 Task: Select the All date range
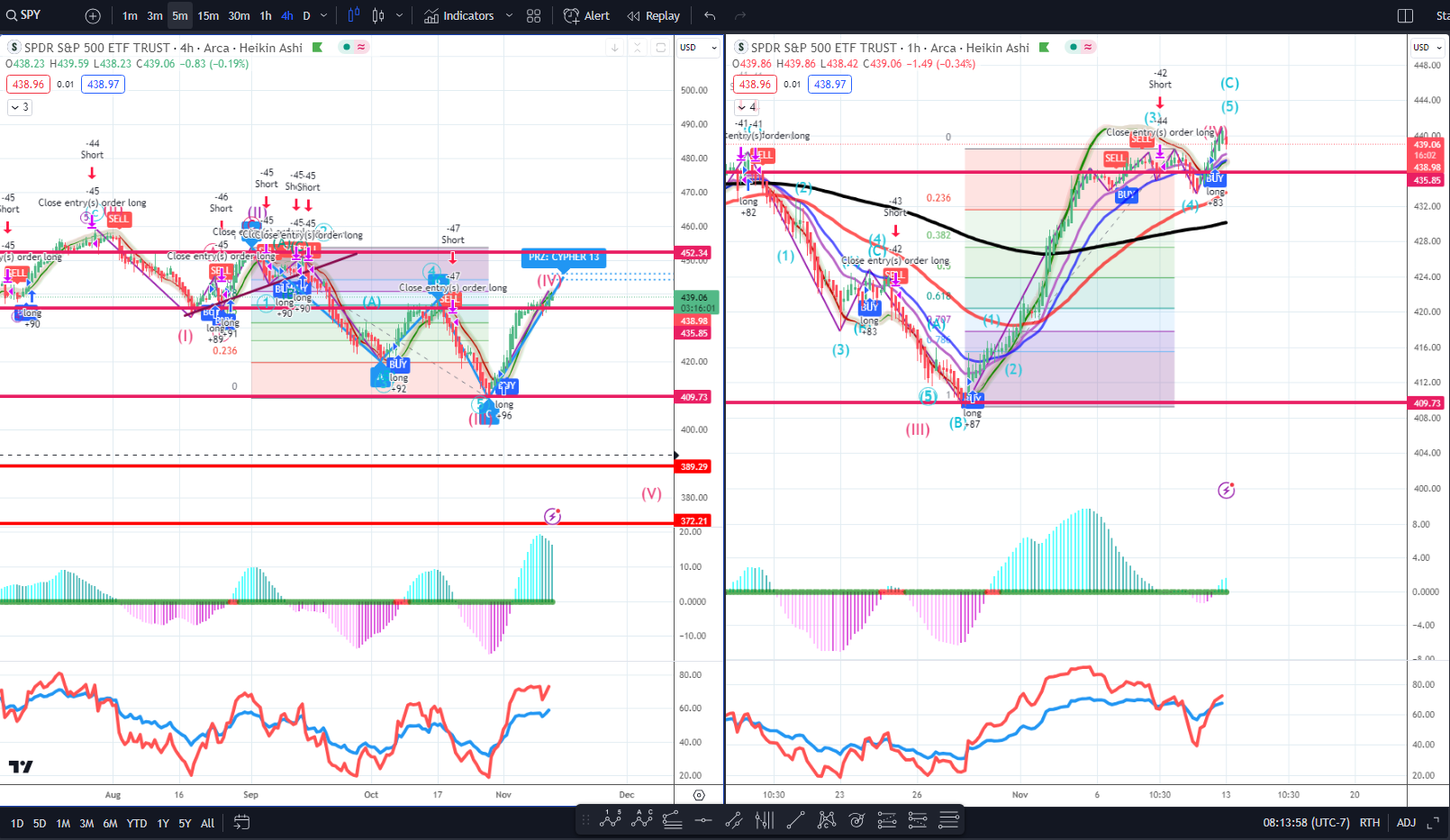pyautogui.click(x=207, y=823)
